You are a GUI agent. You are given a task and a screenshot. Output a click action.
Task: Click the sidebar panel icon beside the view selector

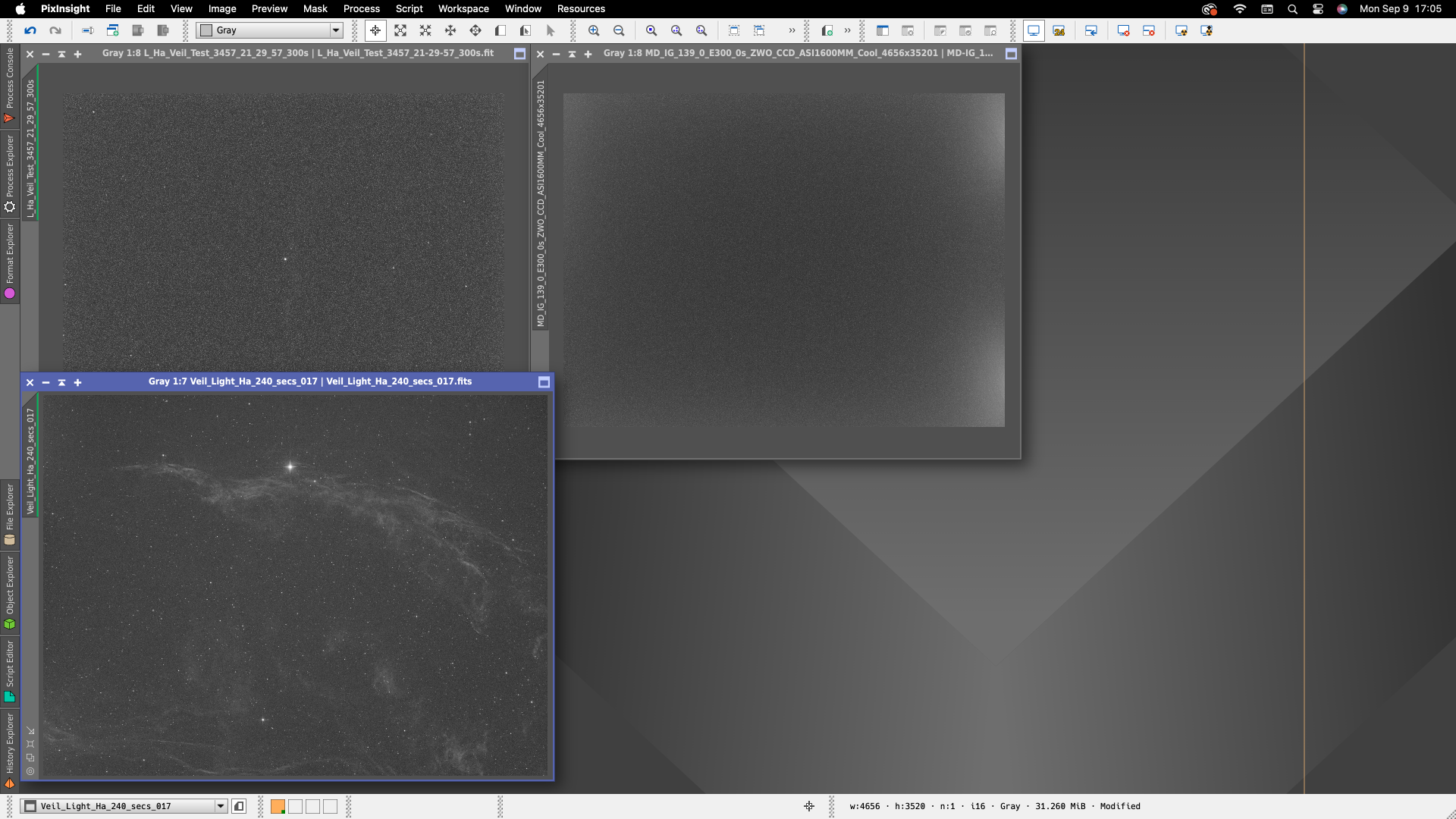(239, 806)
